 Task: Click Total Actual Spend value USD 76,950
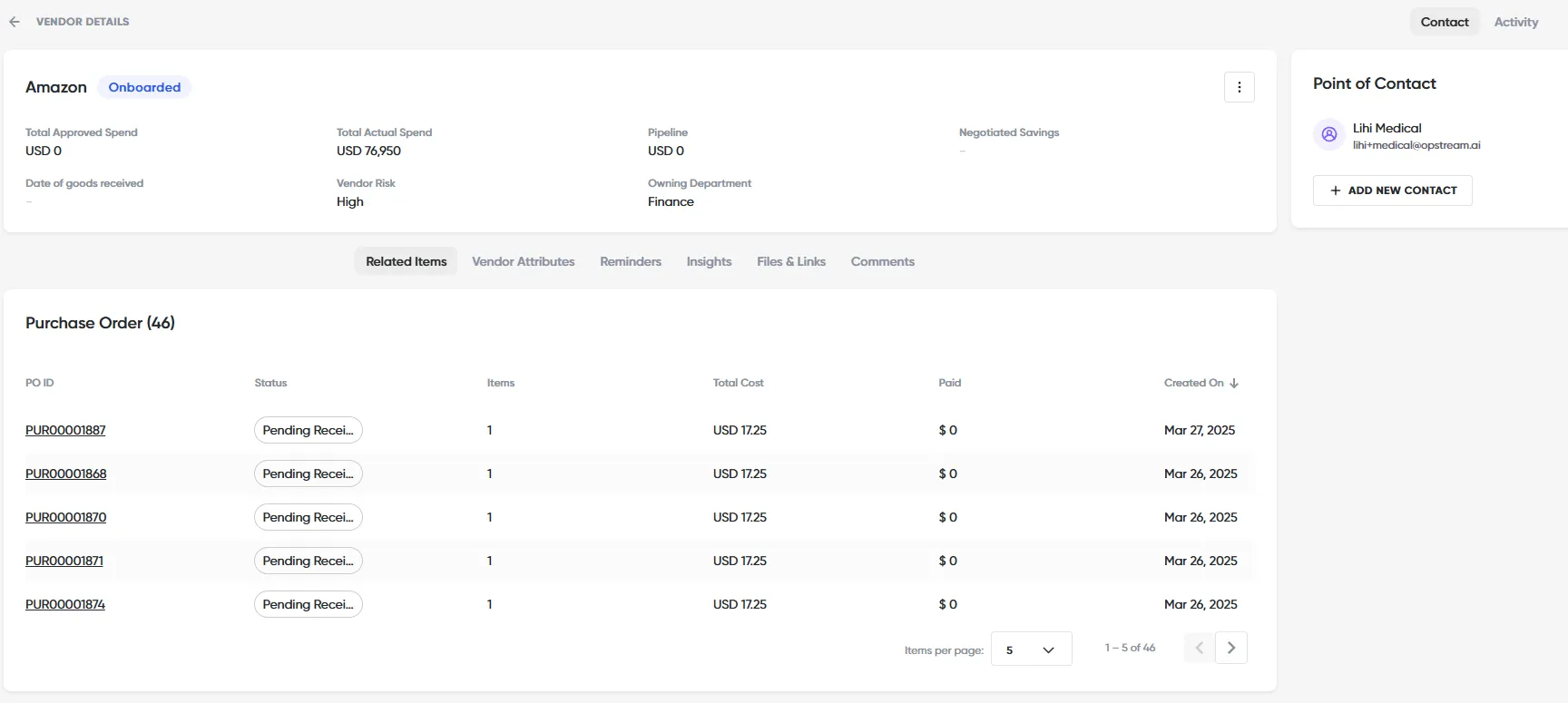coord(368,151)
